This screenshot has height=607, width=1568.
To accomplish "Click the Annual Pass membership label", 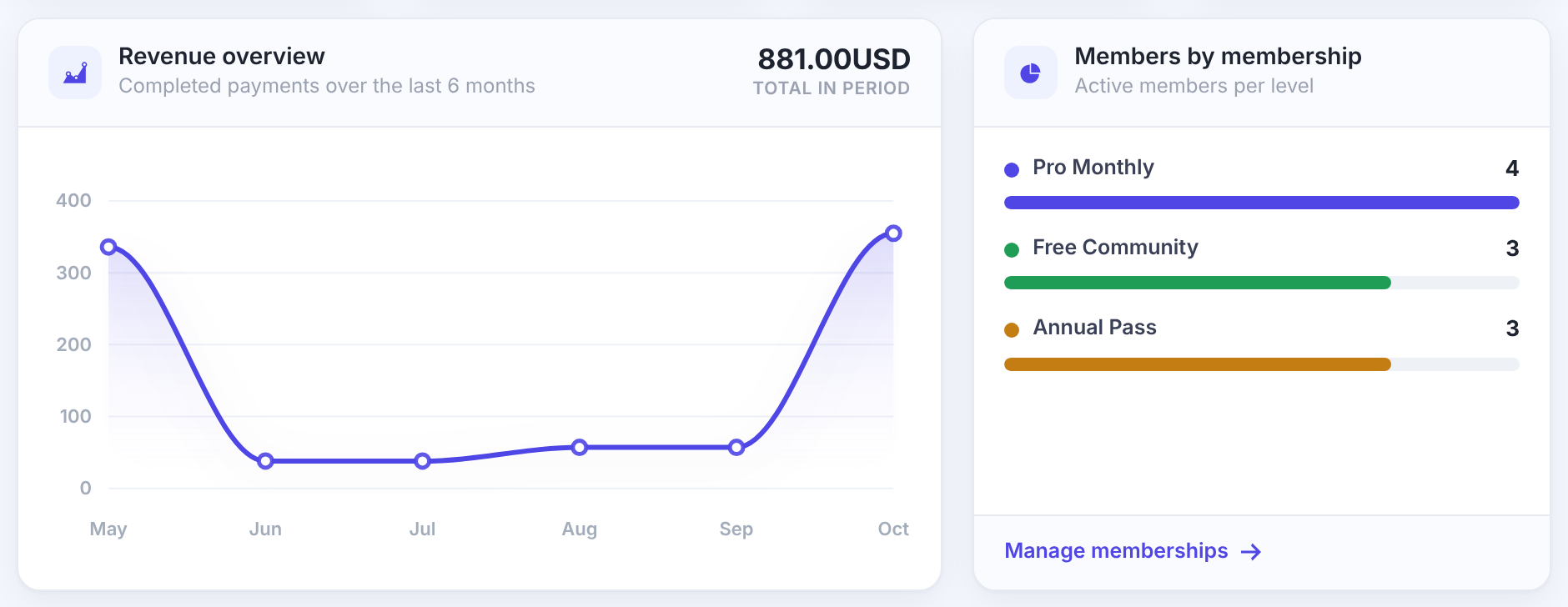I will (1094, 328).
